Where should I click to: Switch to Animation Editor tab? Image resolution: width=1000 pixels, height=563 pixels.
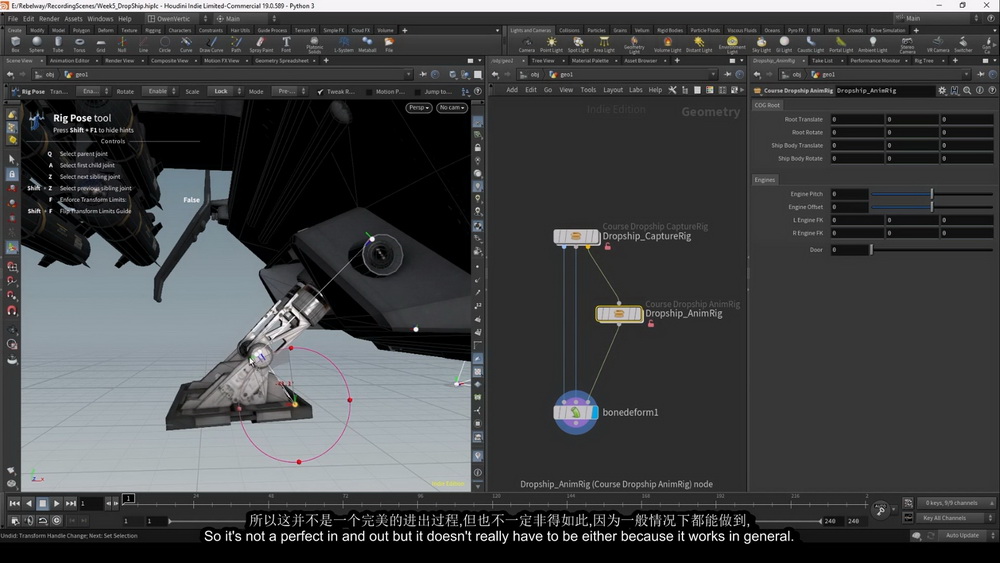coord(70,61)
